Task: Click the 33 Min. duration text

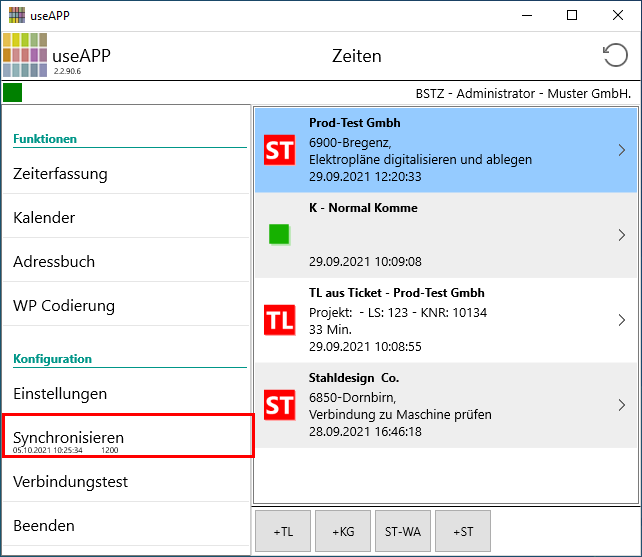Action: [330, 329]
